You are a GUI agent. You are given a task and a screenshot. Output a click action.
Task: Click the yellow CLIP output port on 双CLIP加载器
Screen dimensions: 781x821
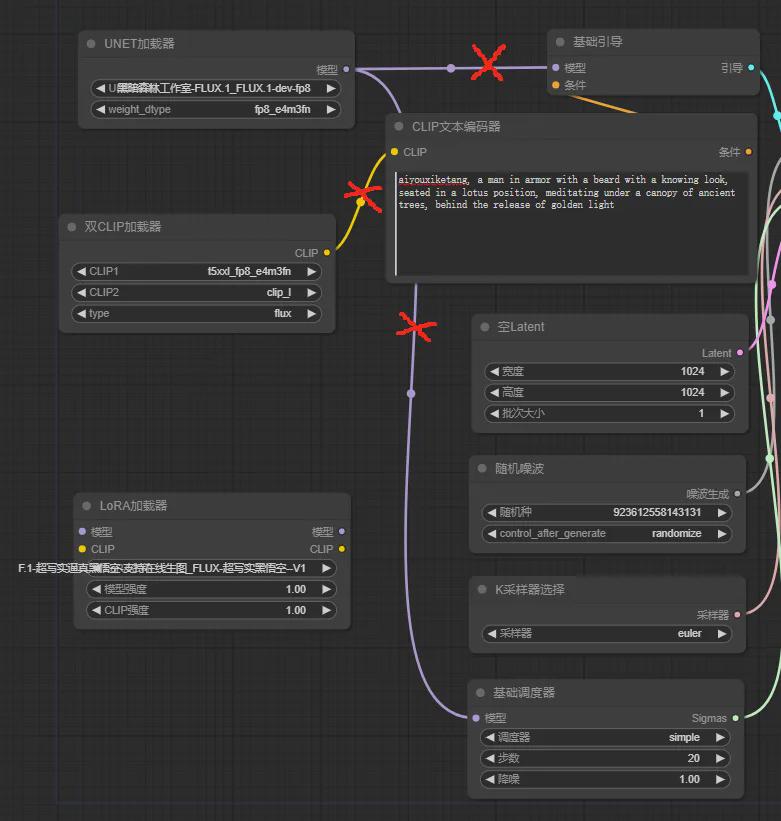[x=327, y=253]
